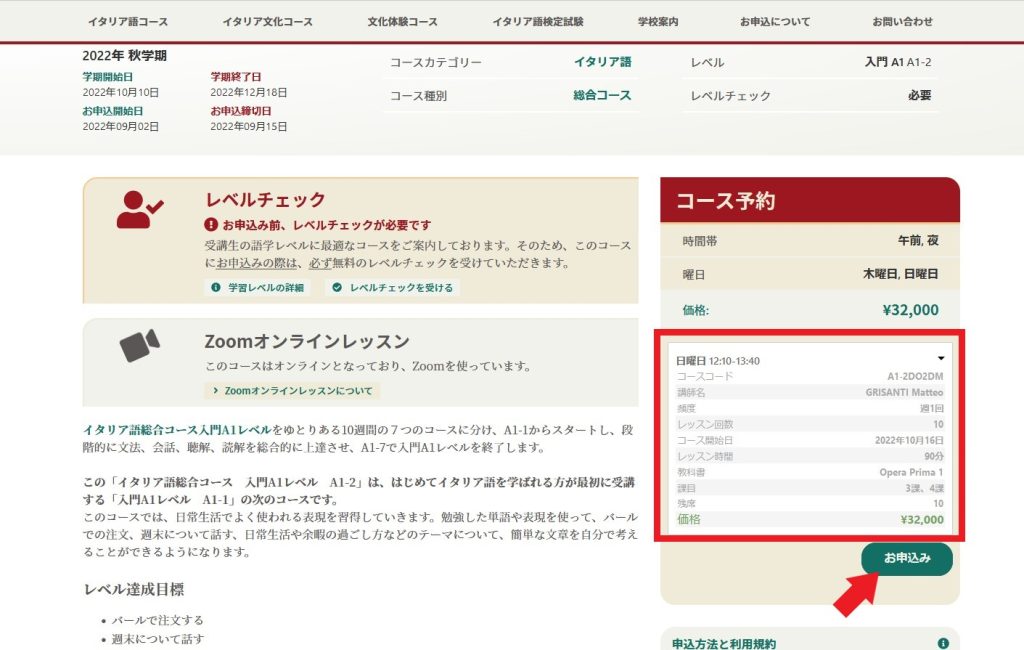Click the person-with-checkmark level check icon

139,209
